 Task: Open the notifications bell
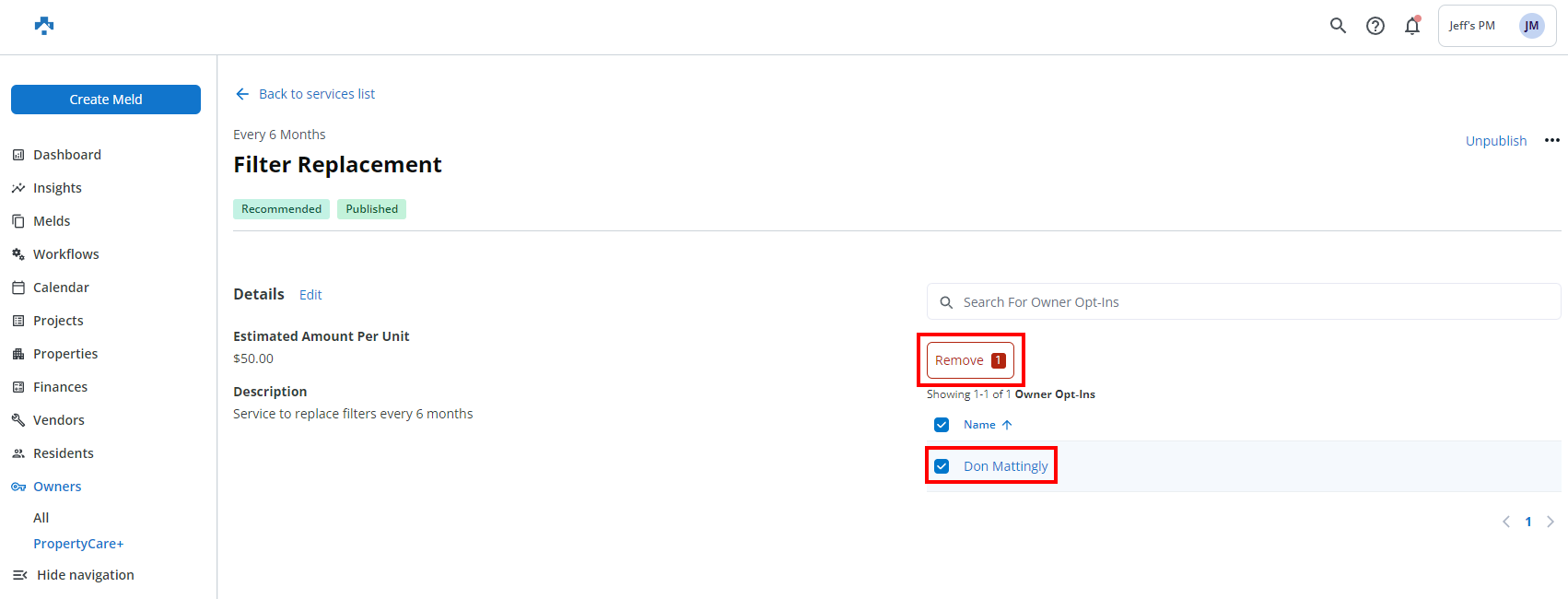coord(1412,26)
